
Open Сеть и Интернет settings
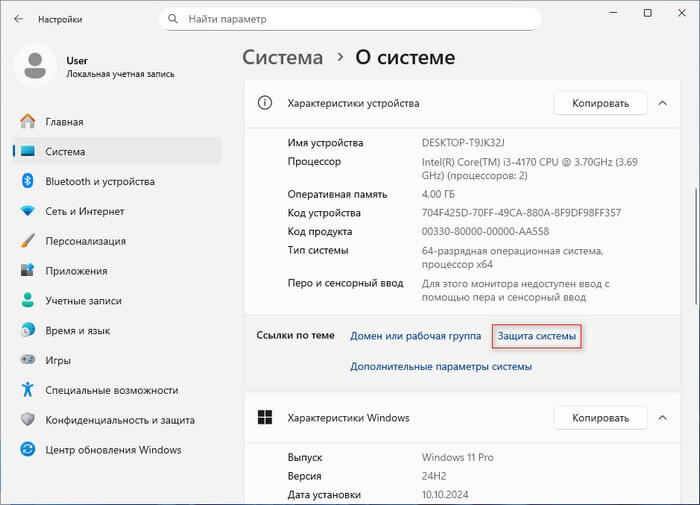(x=84, y=211)
